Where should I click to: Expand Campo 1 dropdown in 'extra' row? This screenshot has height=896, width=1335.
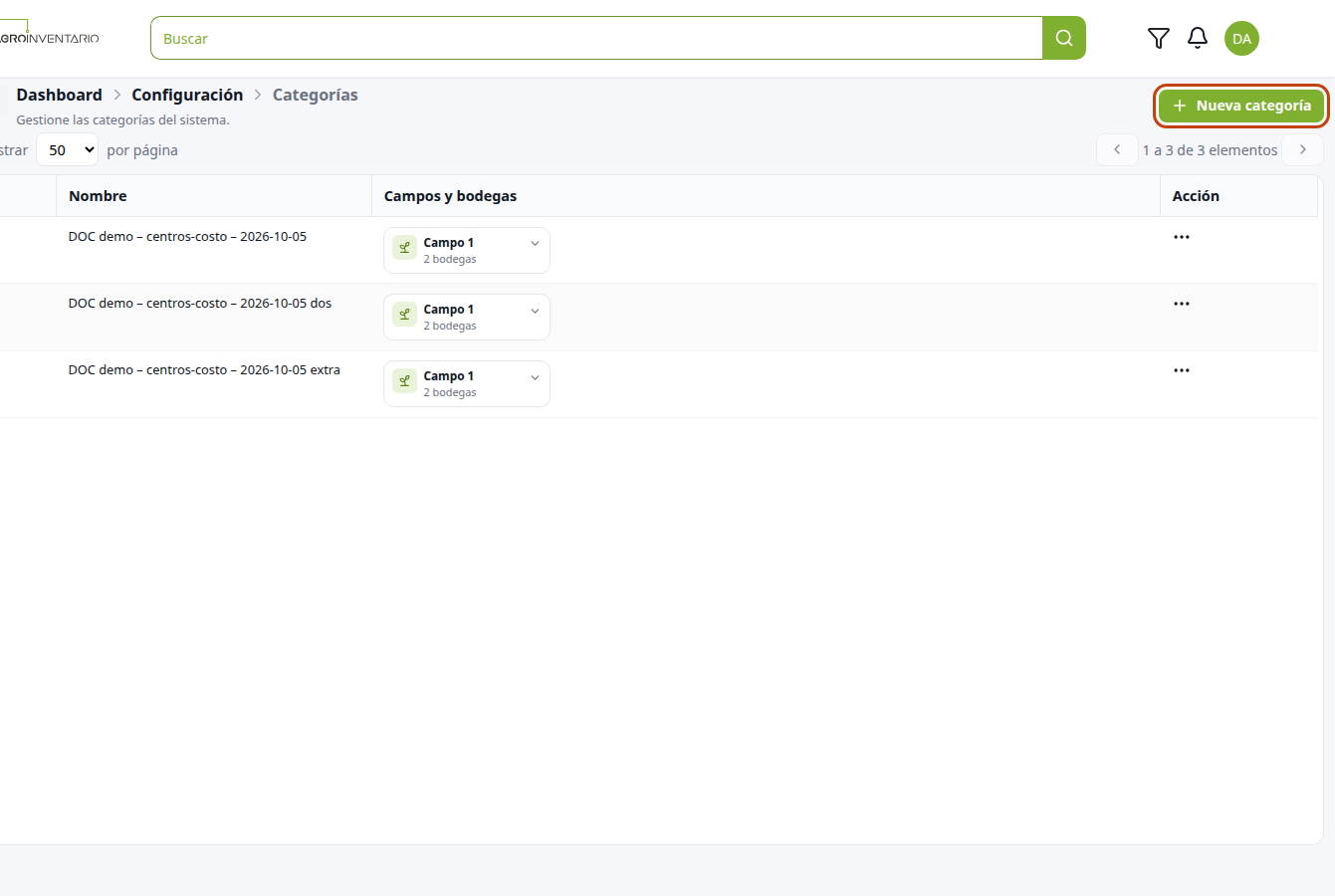[535, 377]
